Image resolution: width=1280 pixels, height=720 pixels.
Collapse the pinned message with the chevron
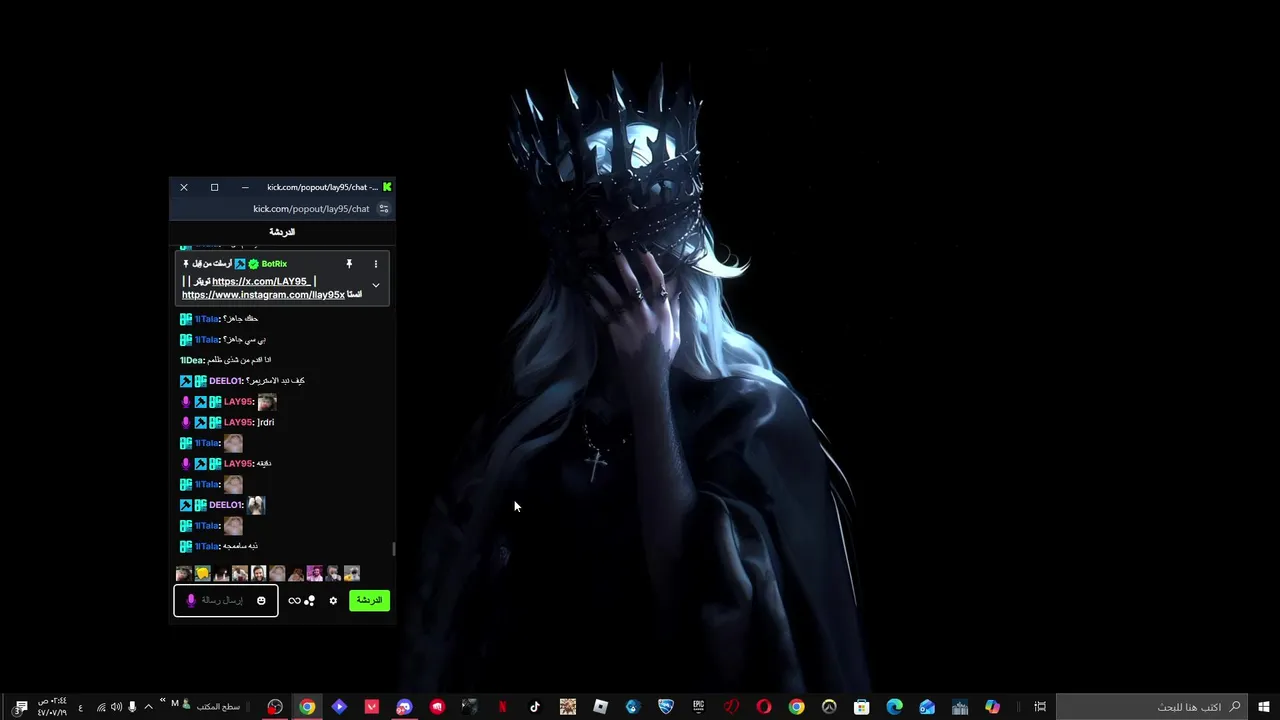tap(376, 285)
